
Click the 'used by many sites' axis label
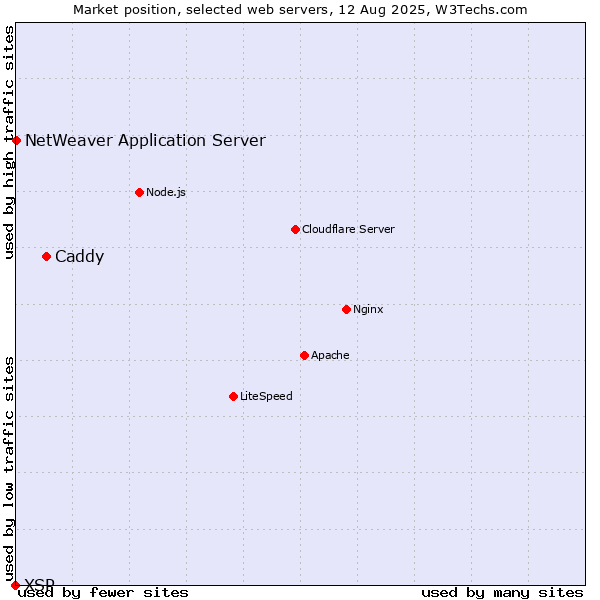coord(502,593)
